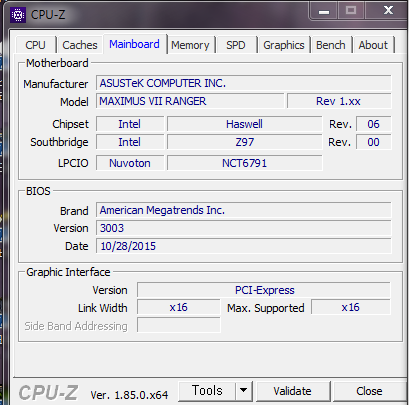Minimize the CPU-Z window
Screen dimensions: 409x405
point(324,11)
